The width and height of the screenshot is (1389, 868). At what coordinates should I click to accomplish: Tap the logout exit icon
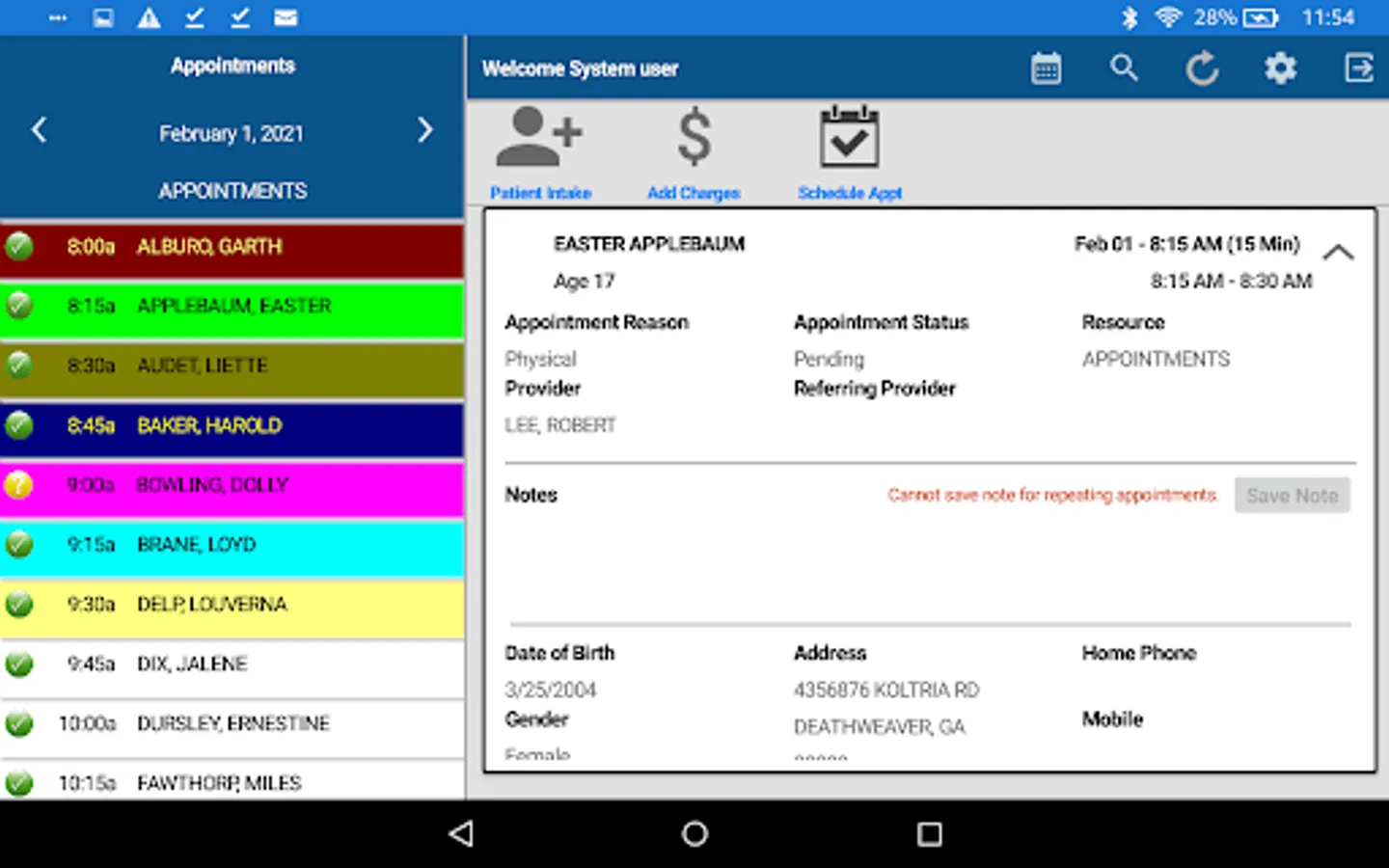1359,68
